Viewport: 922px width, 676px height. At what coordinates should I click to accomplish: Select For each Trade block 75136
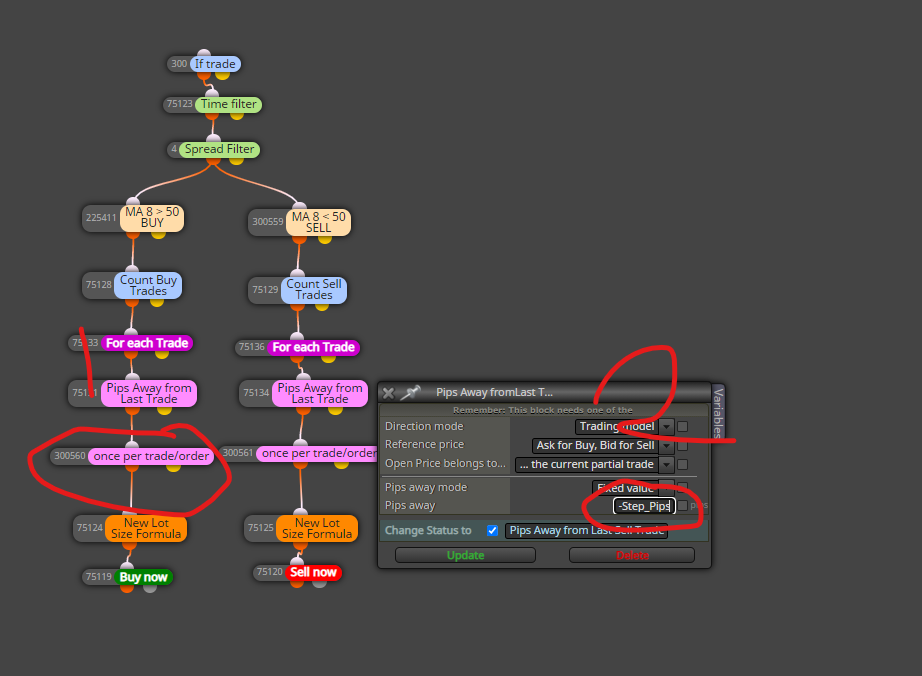tap(313, 347)
